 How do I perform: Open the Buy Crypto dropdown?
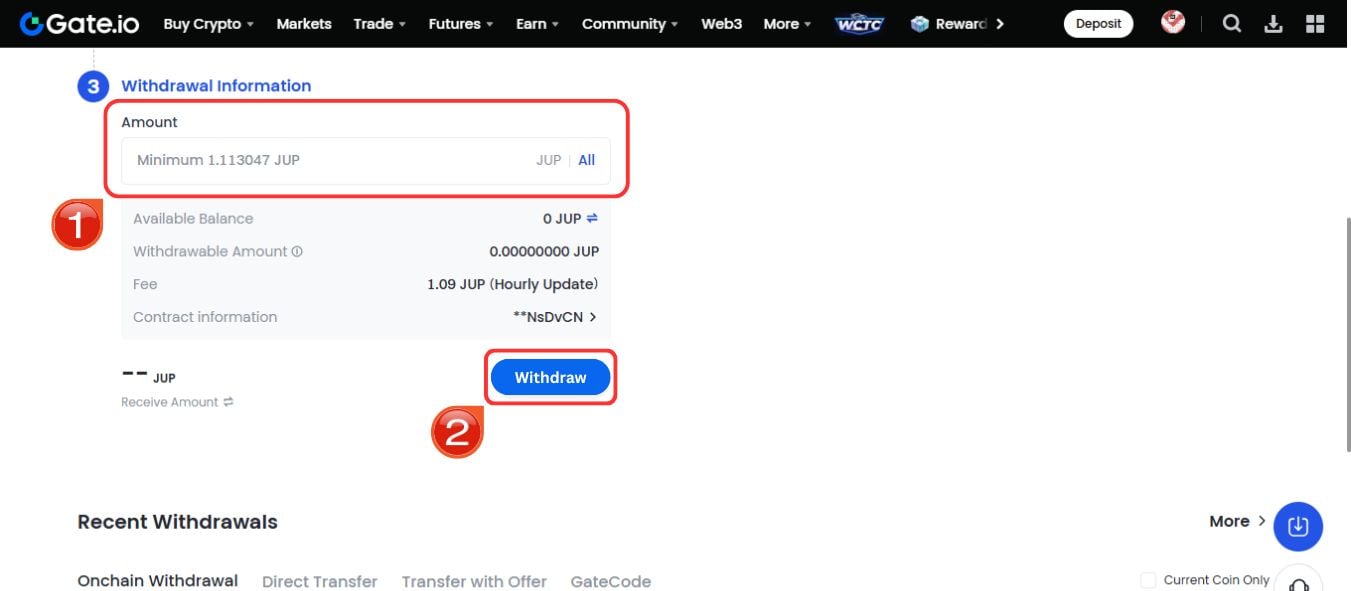click(x=208, y=24)
